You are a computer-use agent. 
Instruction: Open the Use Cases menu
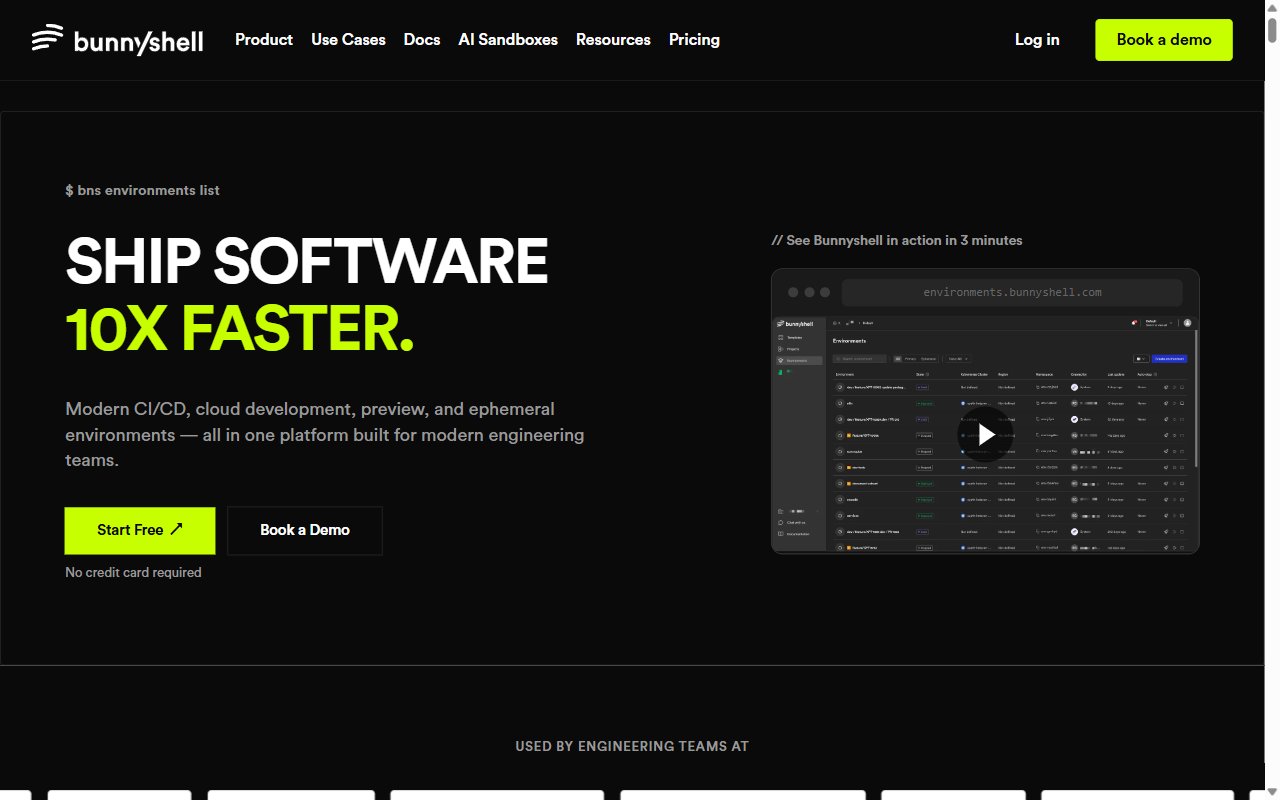348,40
